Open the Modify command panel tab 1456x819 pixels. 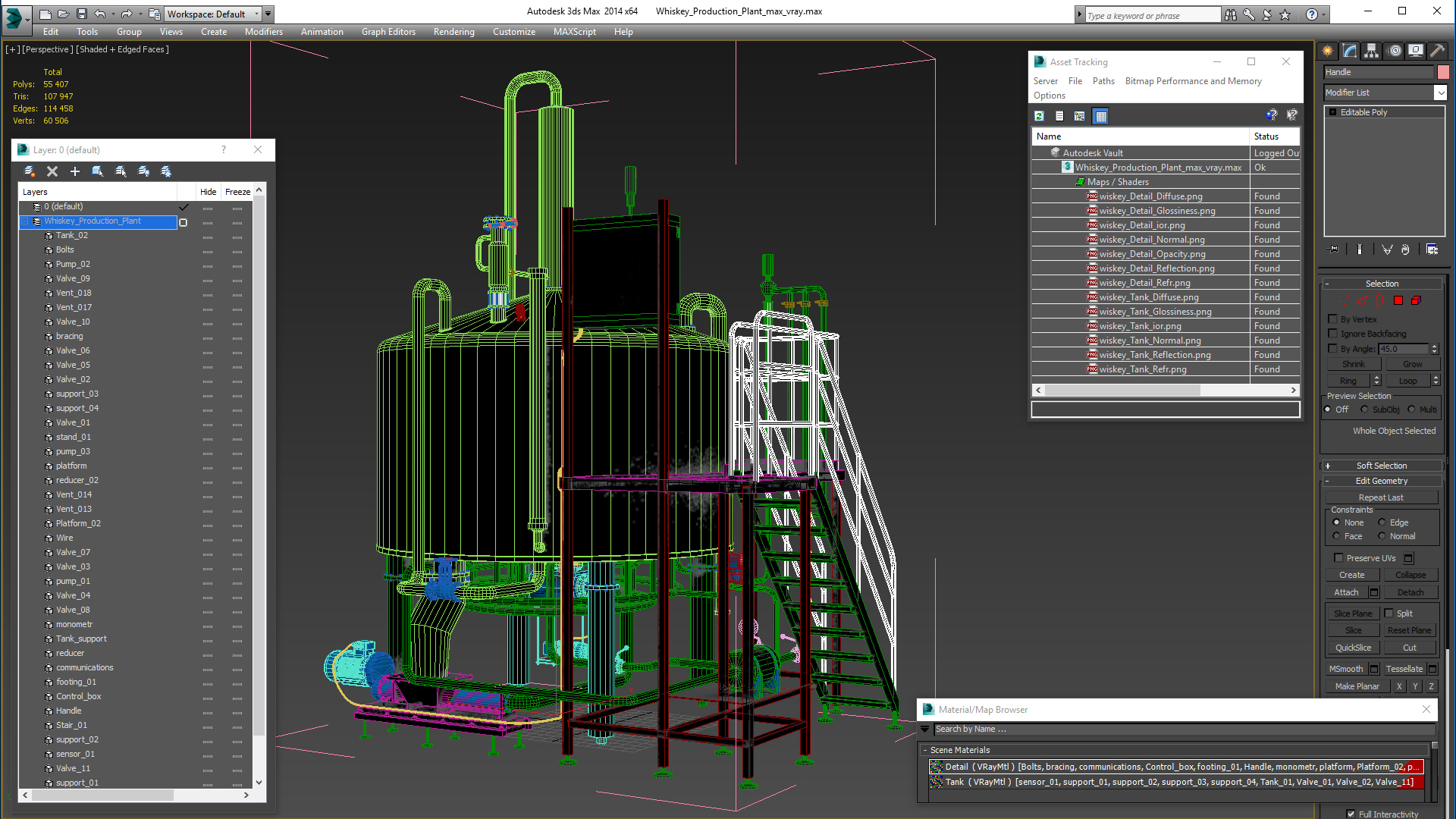coord(1350,51)
